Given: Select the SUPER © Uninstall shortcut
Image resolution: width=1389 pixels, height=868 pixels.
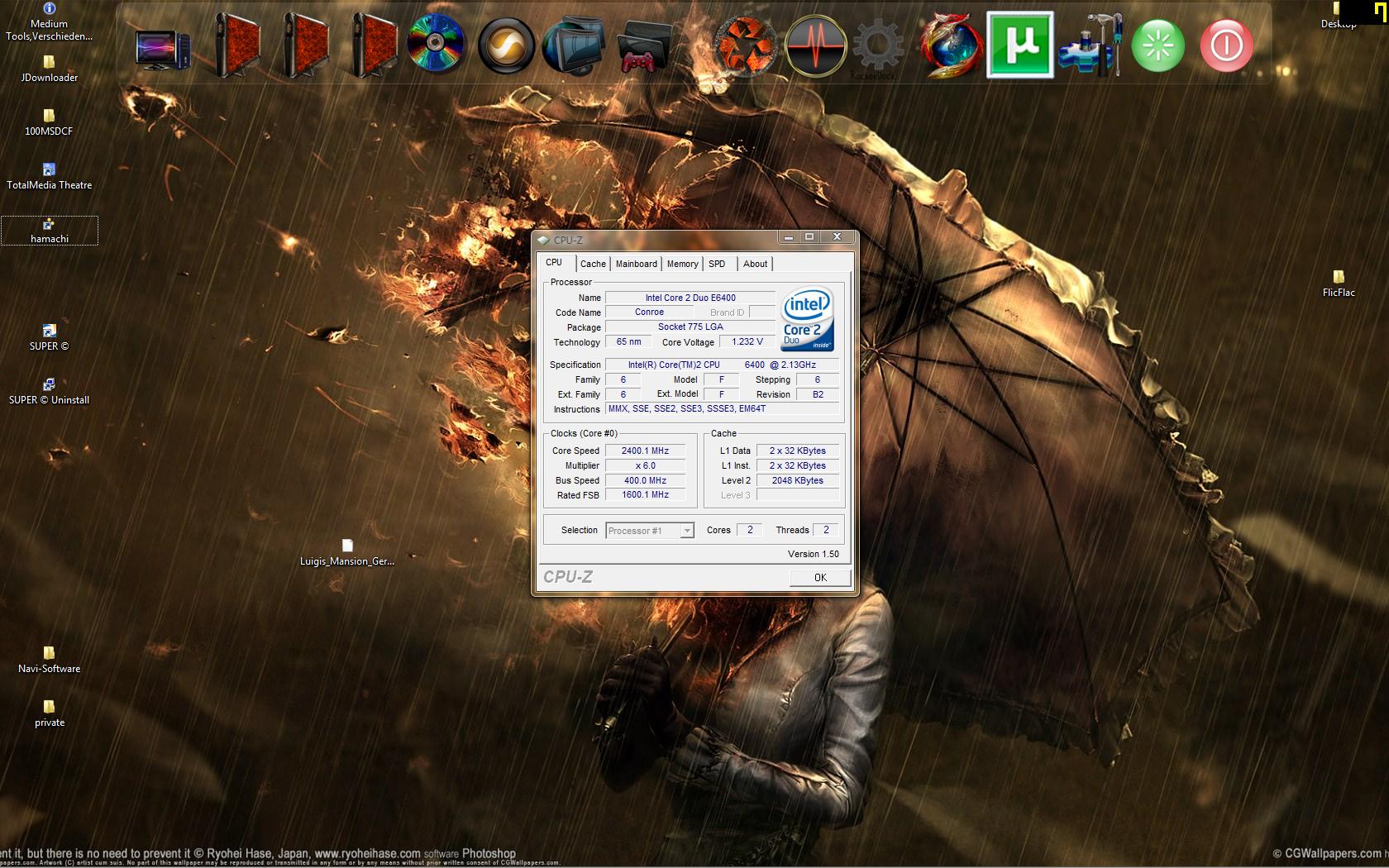Looking at the screenshot, I should 49,391.
